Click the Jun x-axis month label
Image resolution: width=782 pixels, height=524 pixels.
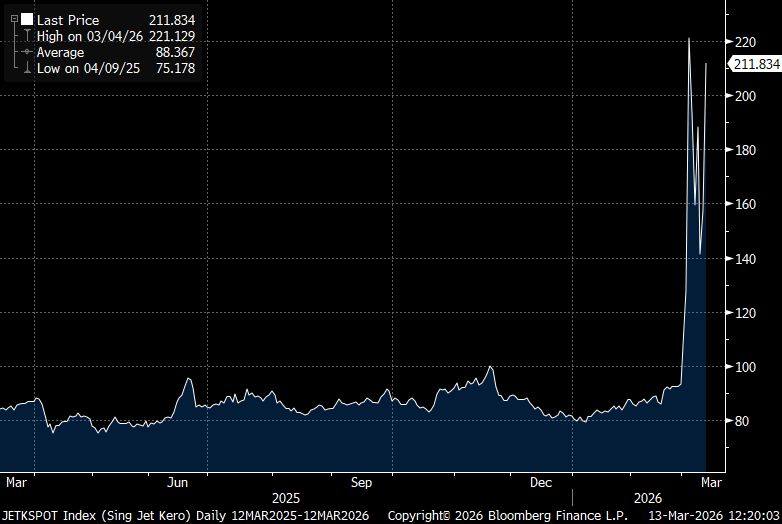tap(178, 483)
